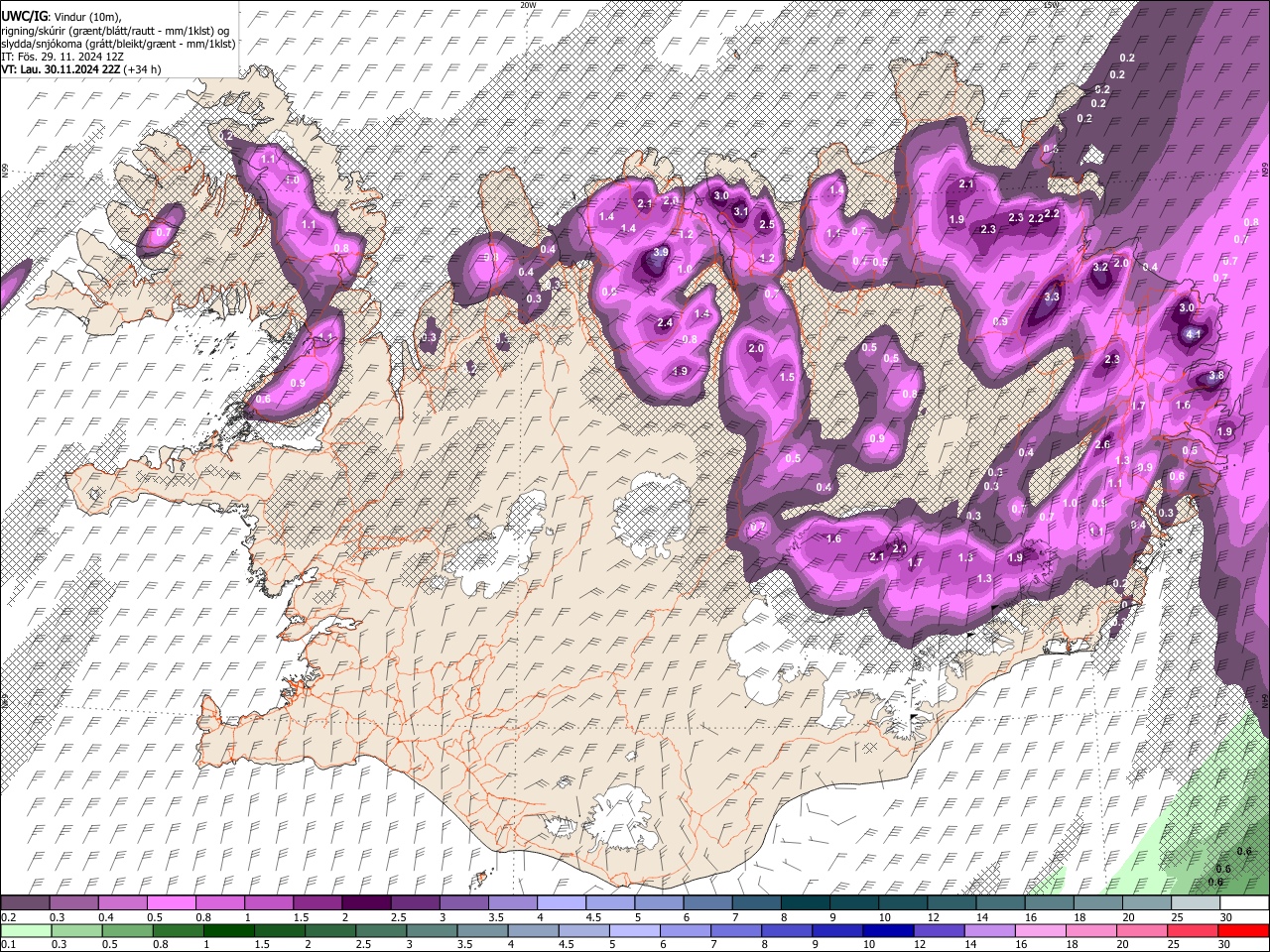Click the '0.1' label on lower legend row
This screenshot has width=1270, height=952.
[7, 944]
